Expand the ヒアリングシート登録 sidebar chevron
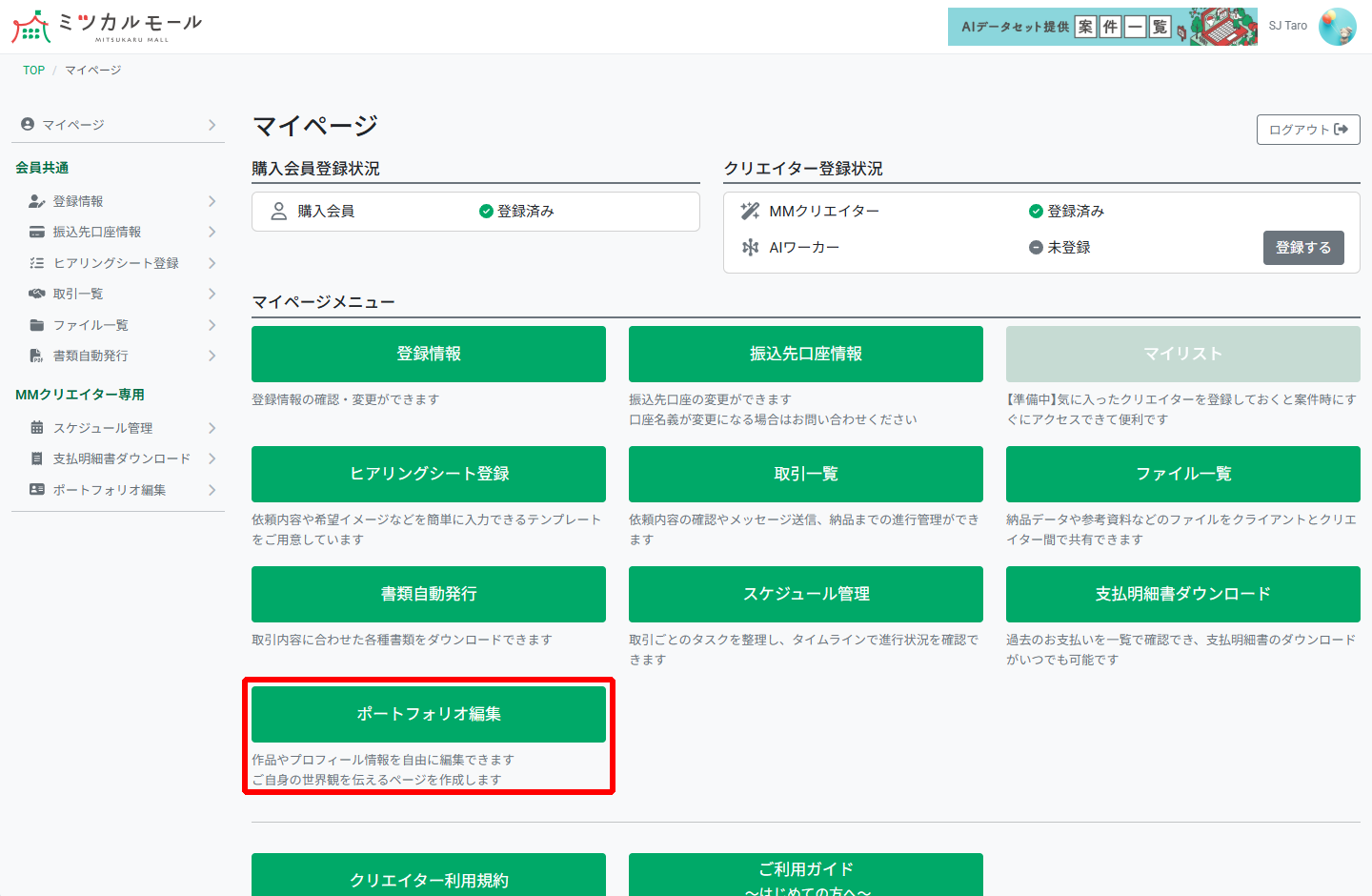This screenshot has width=1372, height=896. pos(212,262)
